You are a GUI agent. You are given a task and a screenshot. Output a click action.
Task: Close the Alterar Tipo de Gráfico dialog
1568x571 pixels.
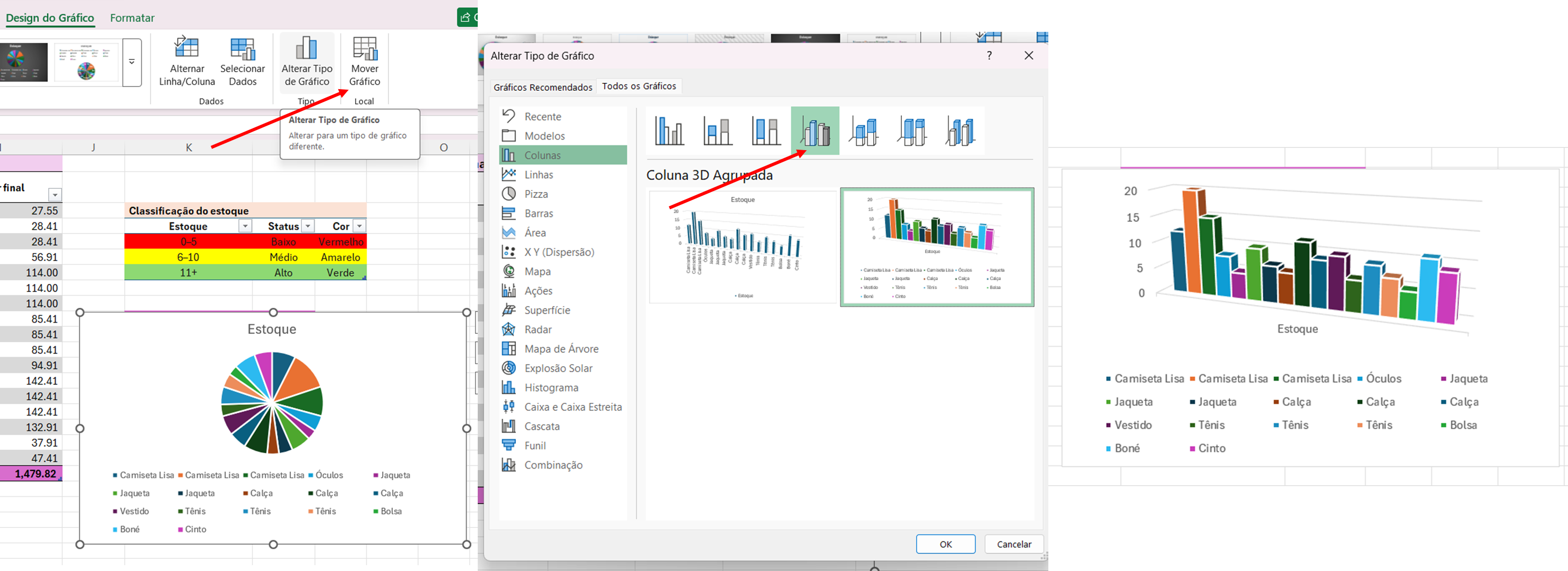coord(1029,55)
